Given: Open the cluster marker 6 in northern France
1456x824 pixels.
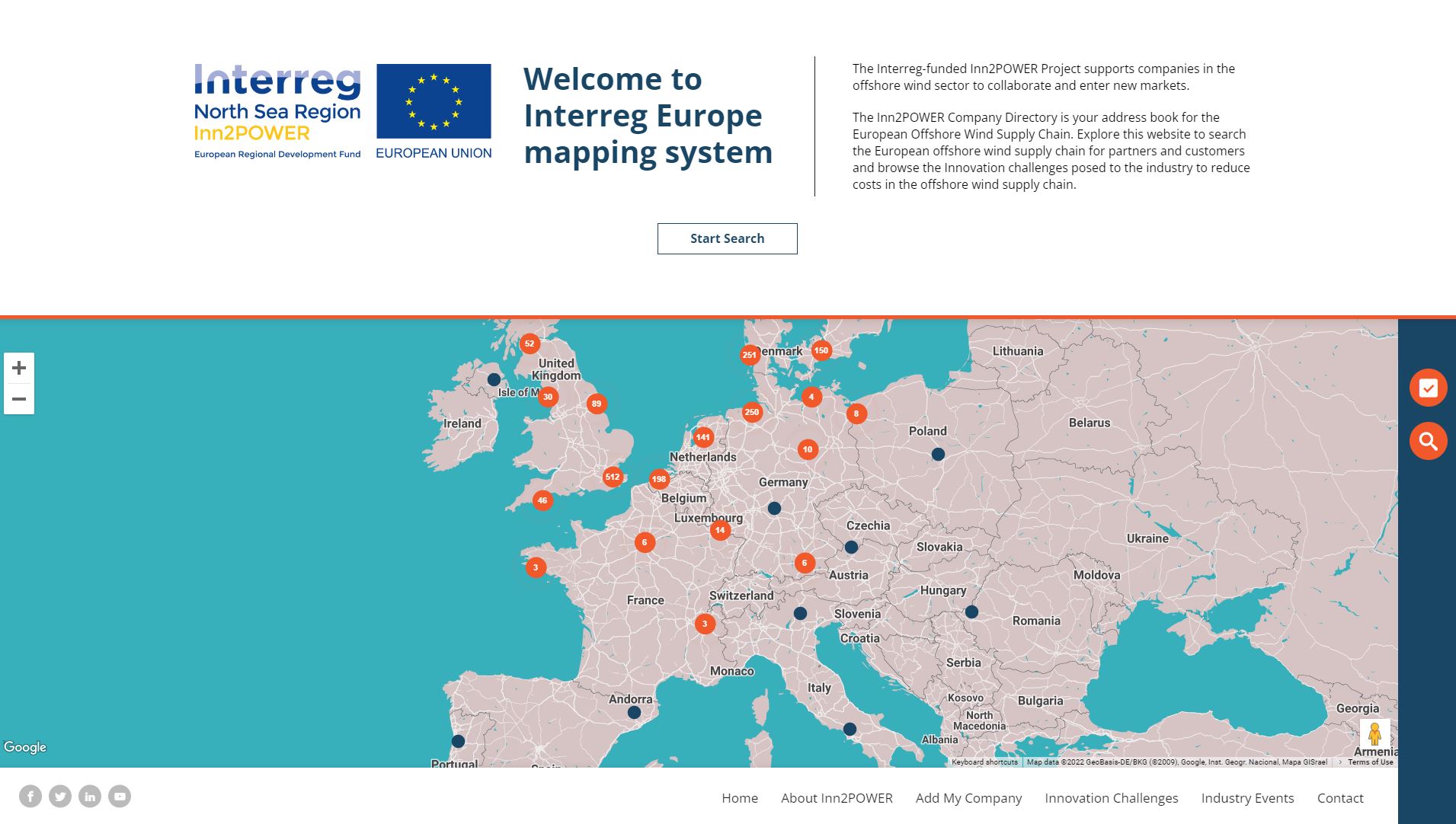Looking at the screenshot, I should (645, 542).
